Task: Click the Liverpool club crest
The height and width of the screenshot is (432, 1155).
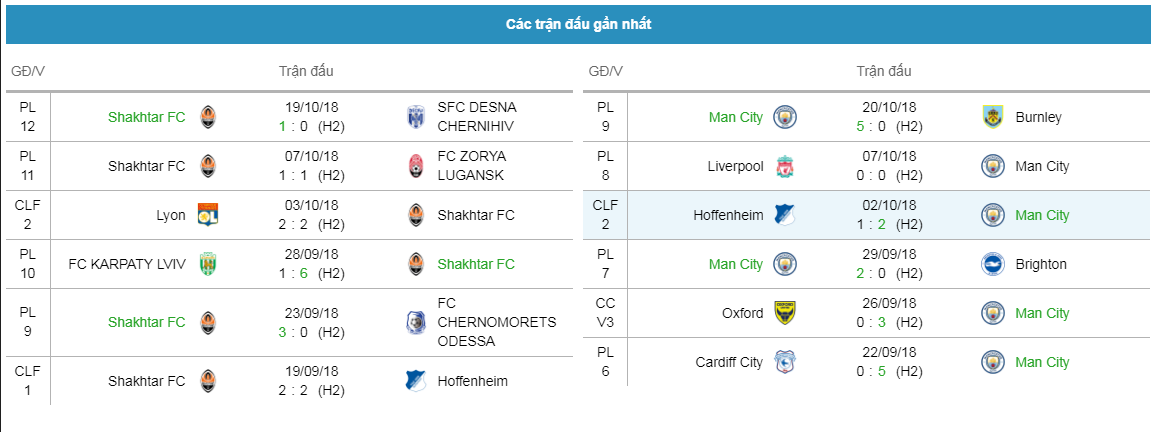Action: coord(785,166)
